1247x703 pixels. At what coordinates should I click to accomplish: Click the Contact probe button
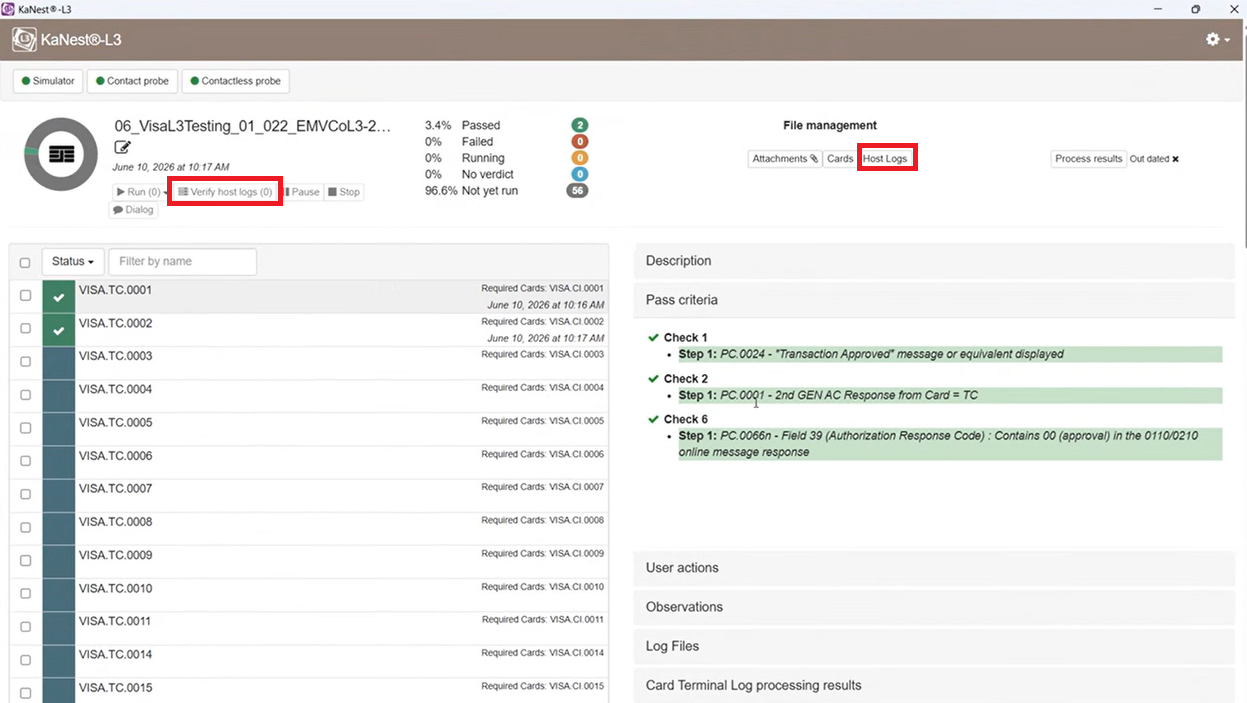(x=132, y=81)
